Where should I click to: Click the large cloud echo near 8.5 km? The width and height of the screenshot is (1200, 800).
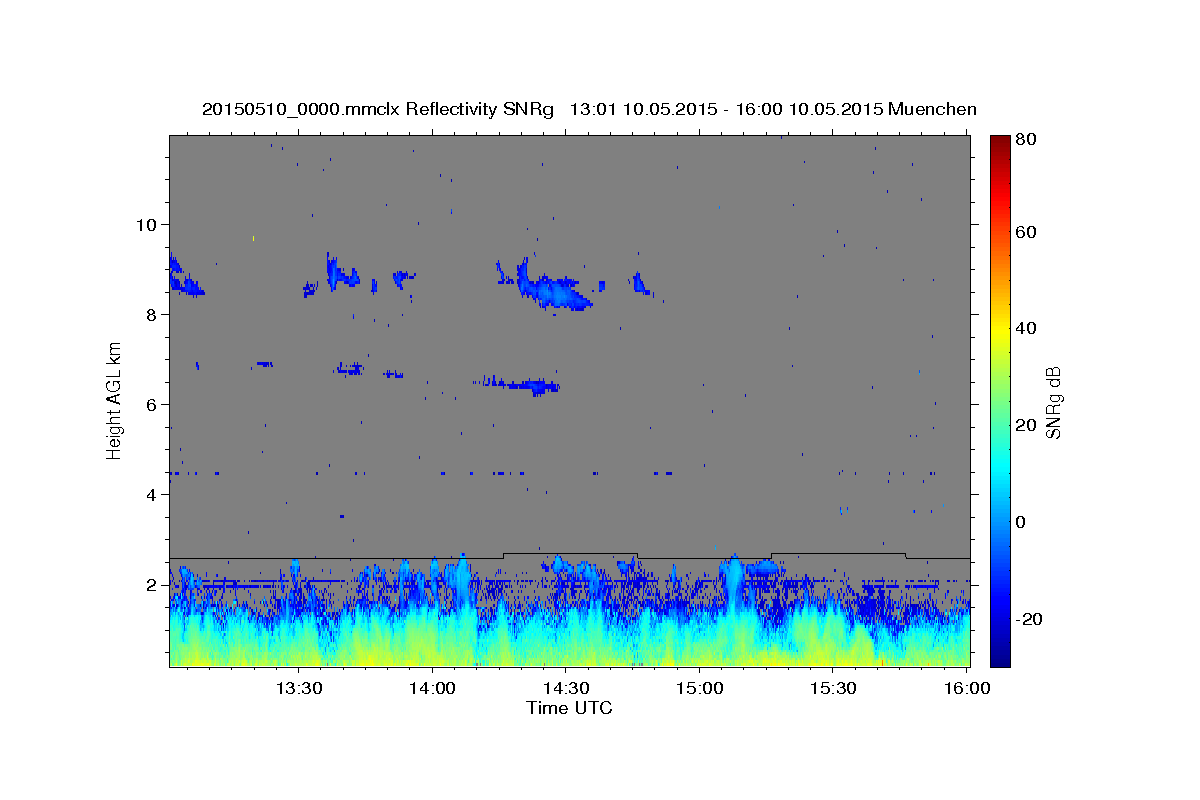[553, 288]
